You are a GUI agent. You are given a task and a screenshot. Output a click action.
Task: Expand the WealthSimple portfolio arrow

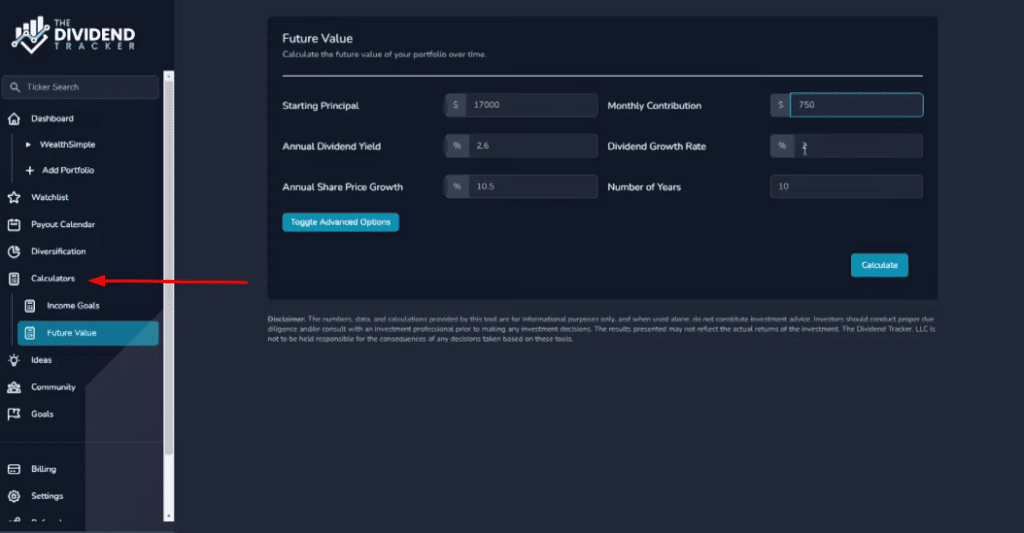pos(28,145)
